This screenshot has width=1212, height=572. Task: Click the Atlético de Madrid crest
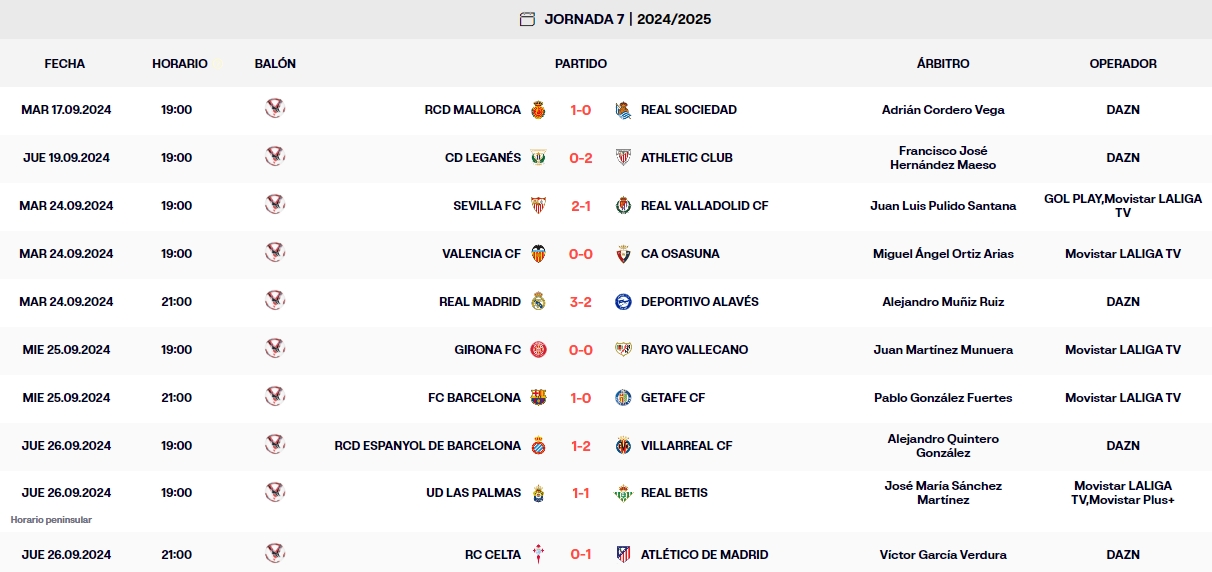623,555
